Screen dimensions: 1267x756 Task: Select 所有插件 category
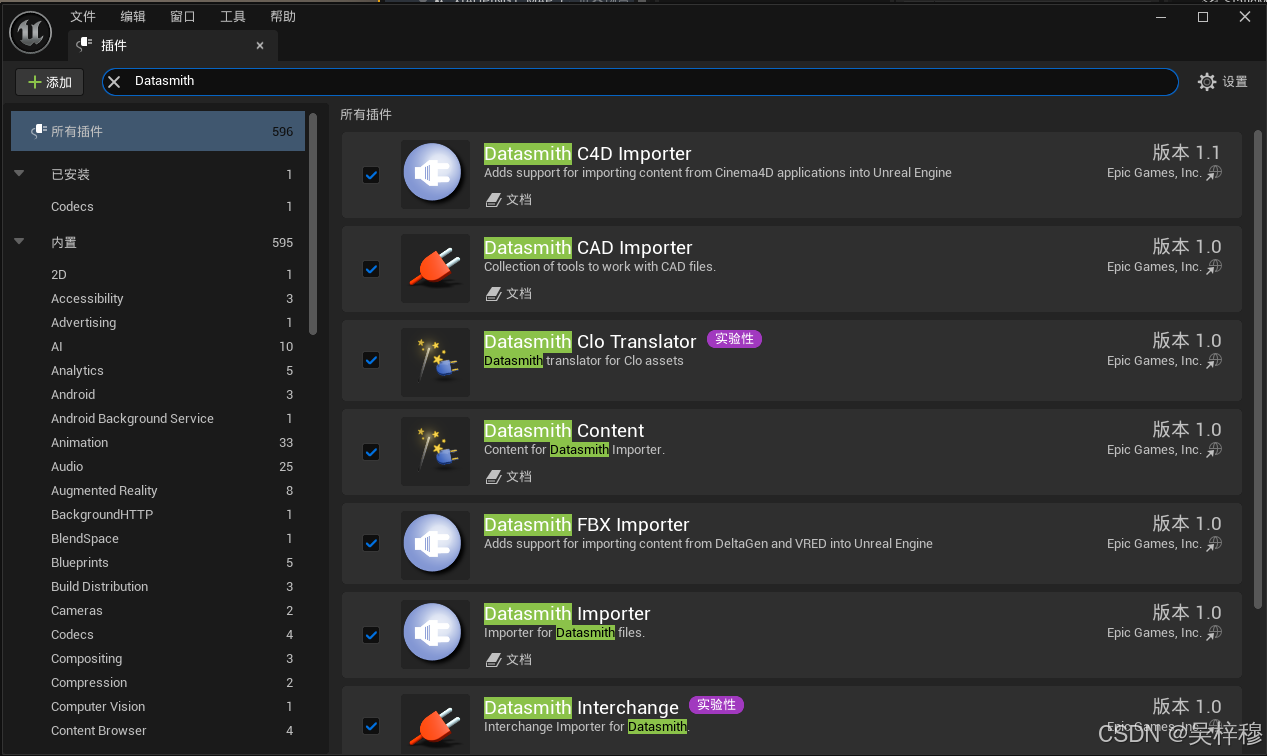[x=158, y=131]
